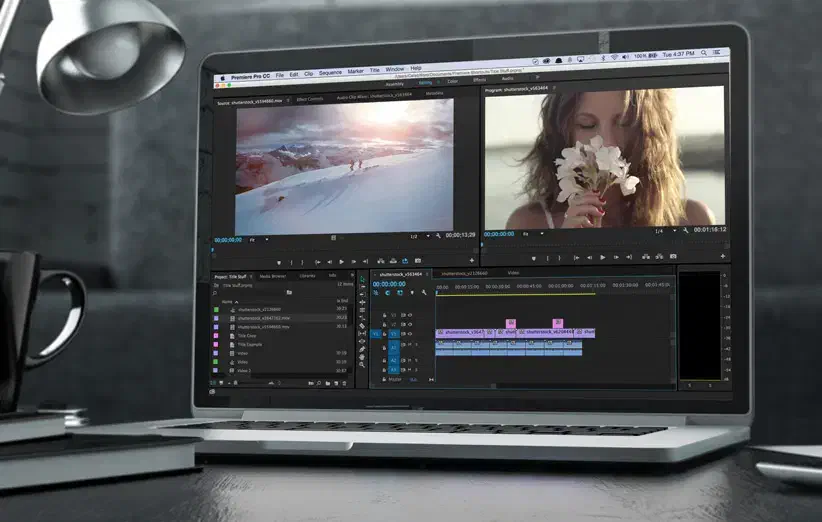Switch to the Media Browser tab

pos(272,275)
